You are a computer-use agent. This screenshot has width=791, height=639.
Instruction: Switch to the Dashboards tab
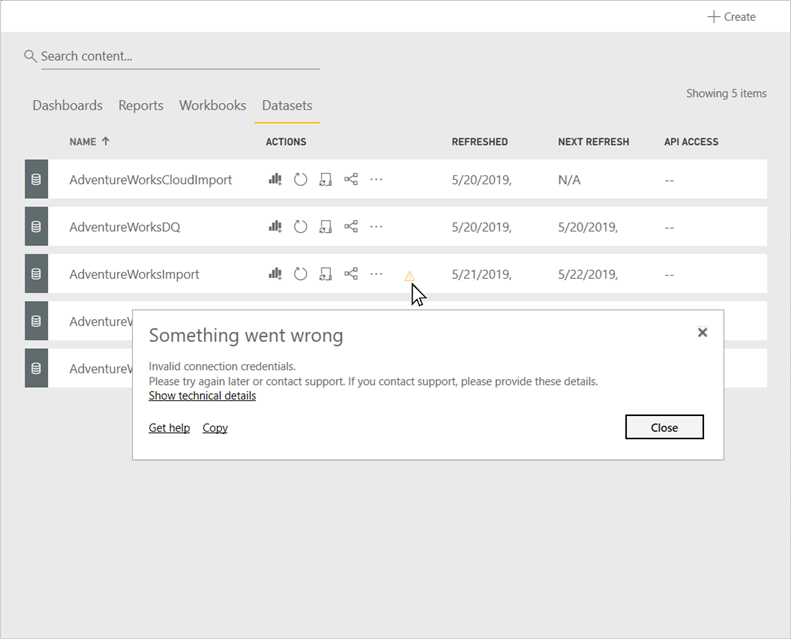(x=67, y=105)
